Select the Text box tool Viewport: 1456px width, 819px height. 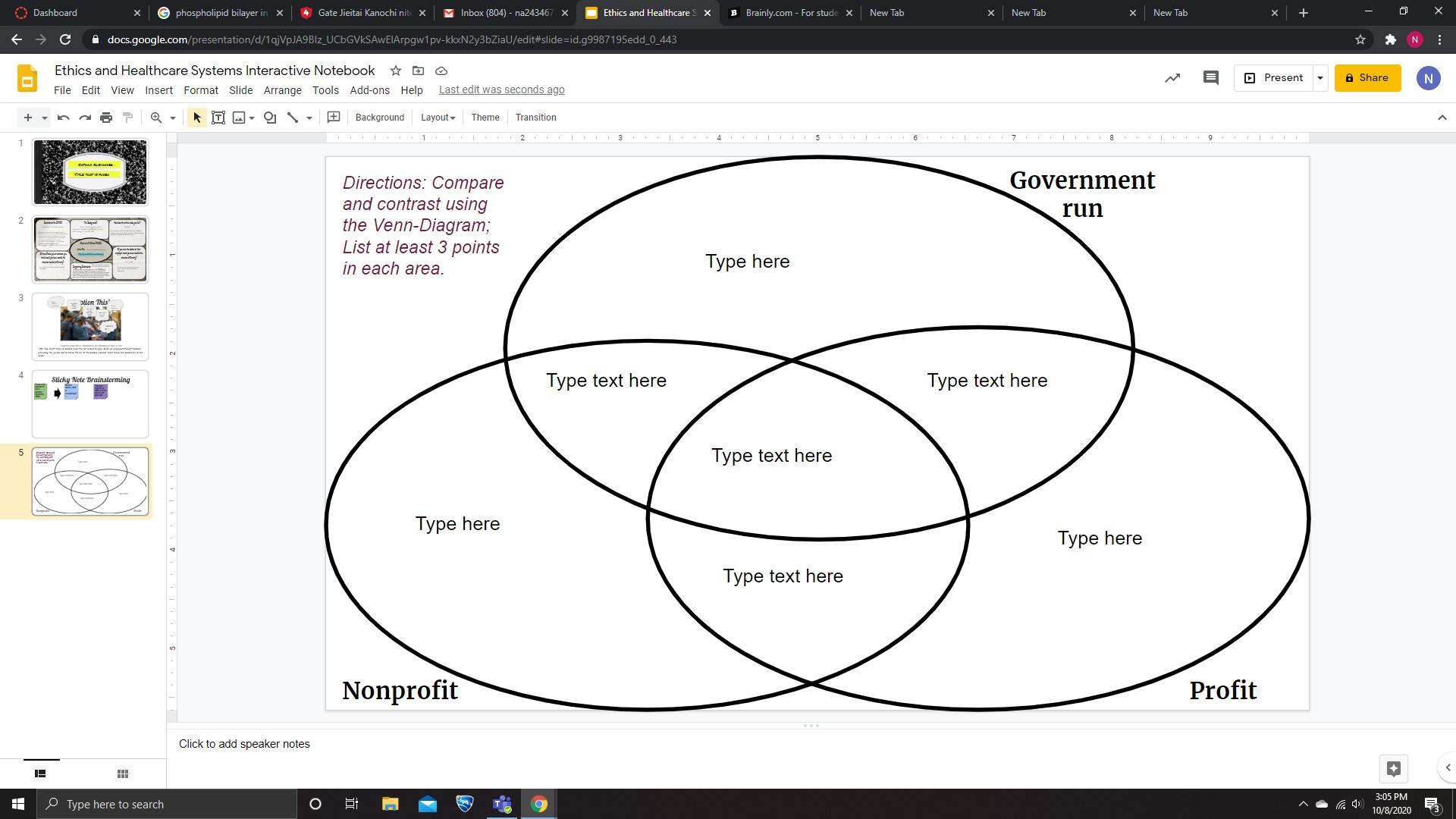(x=218, y=118)
